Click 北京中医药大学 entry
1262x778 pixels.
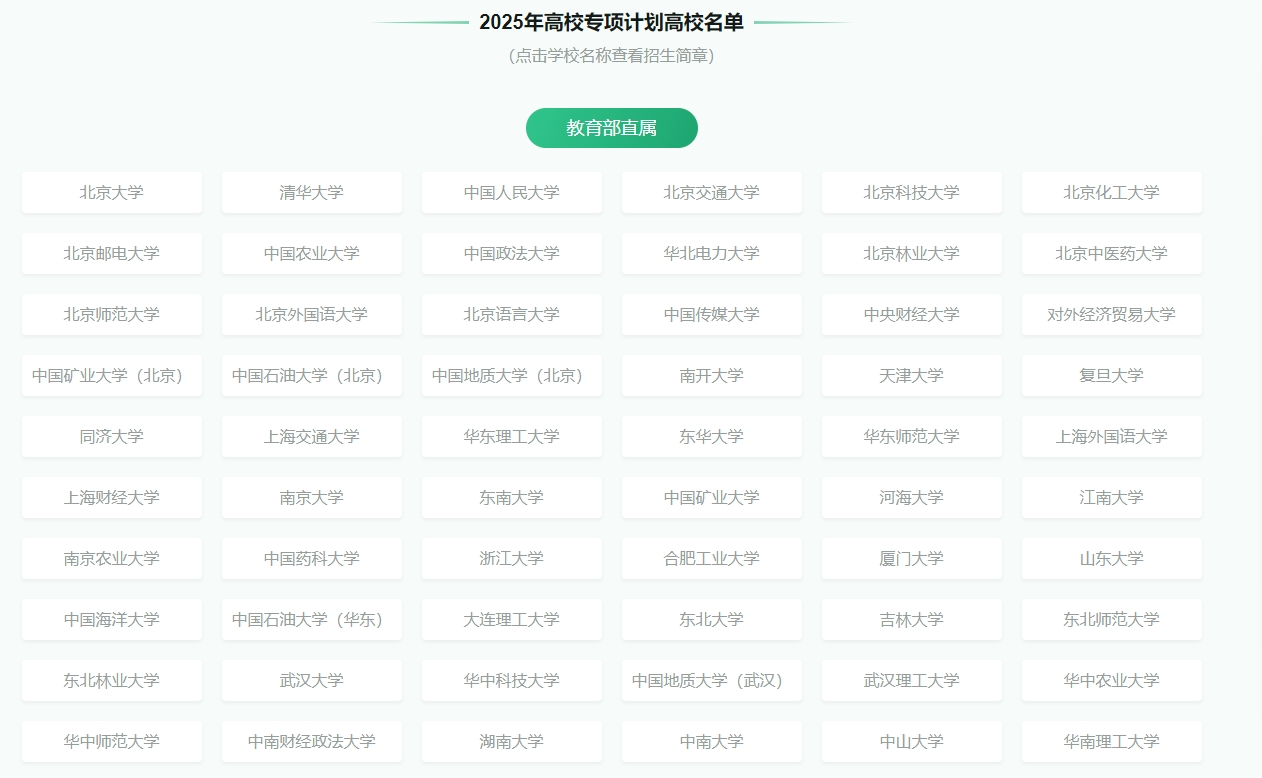point(1112,253)
